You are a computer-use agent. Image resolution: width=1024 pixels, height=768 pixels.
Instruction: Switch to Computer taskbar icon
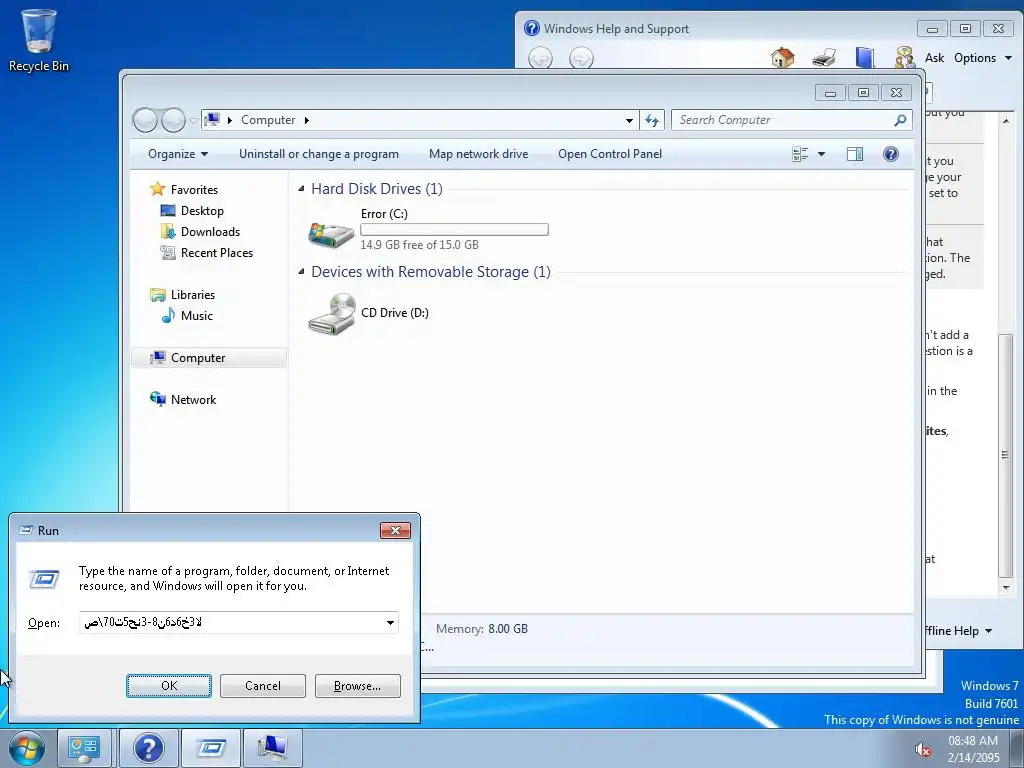(272, 748)
